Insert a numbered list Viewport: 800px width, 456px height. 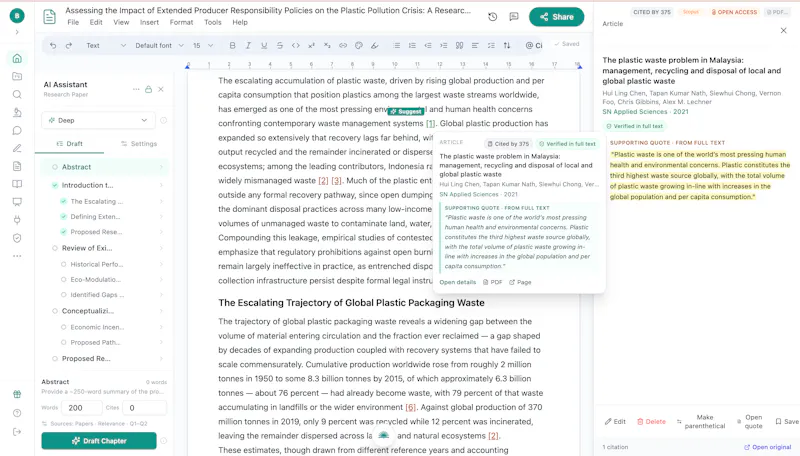[412, 45]
